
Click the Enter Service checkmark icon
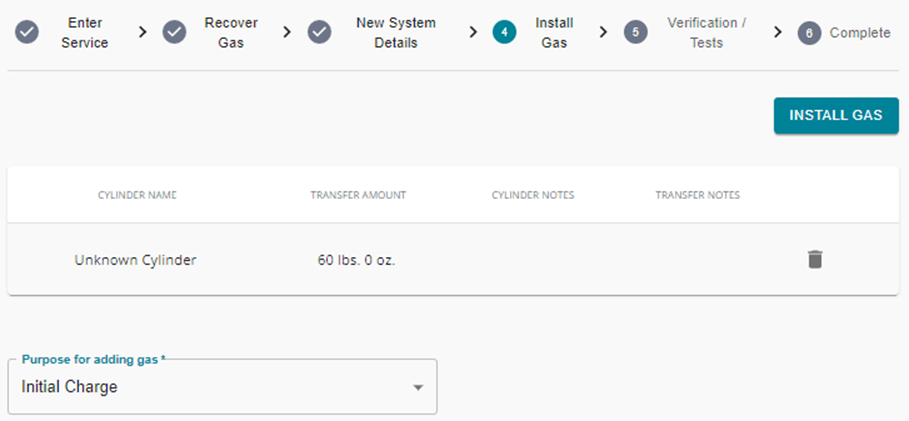tap(27, 32)
